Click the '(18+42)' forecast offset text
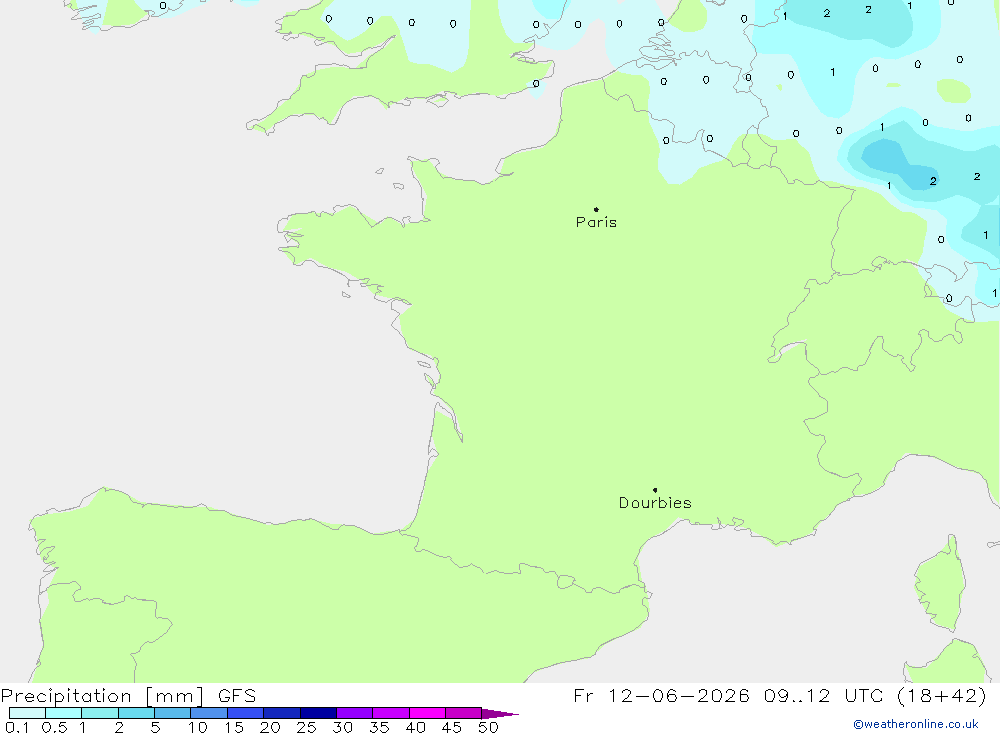Screen dimensions: 1000x733 coord(941,695)
